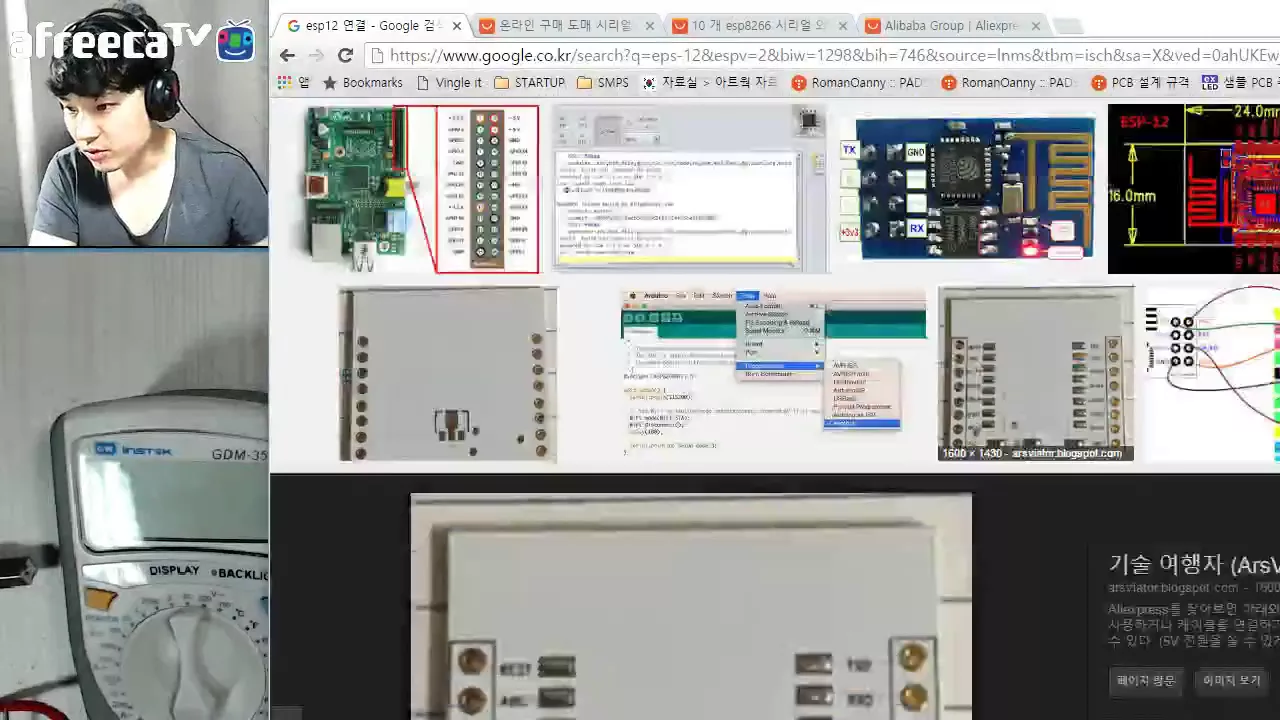
Task: Open the STARTUP bookmark folder
Action: [530, 82]
